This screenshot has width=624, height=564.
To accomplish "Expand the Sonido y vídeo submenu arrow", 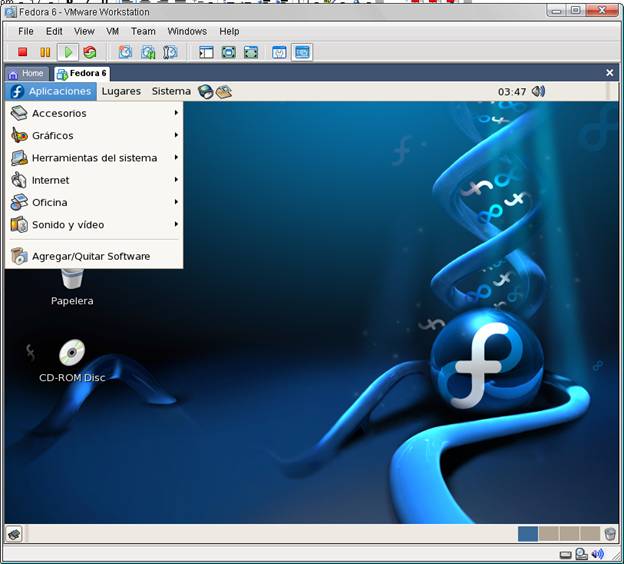I will (176, 224).
